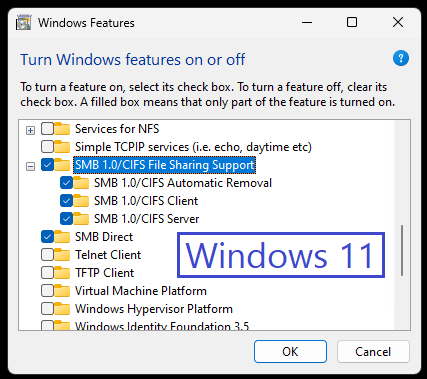The image size is (427, 379).
Task: Collapse the SMB 1.0/CIFS File Sharing Support node
Action: tap(30, 166)
